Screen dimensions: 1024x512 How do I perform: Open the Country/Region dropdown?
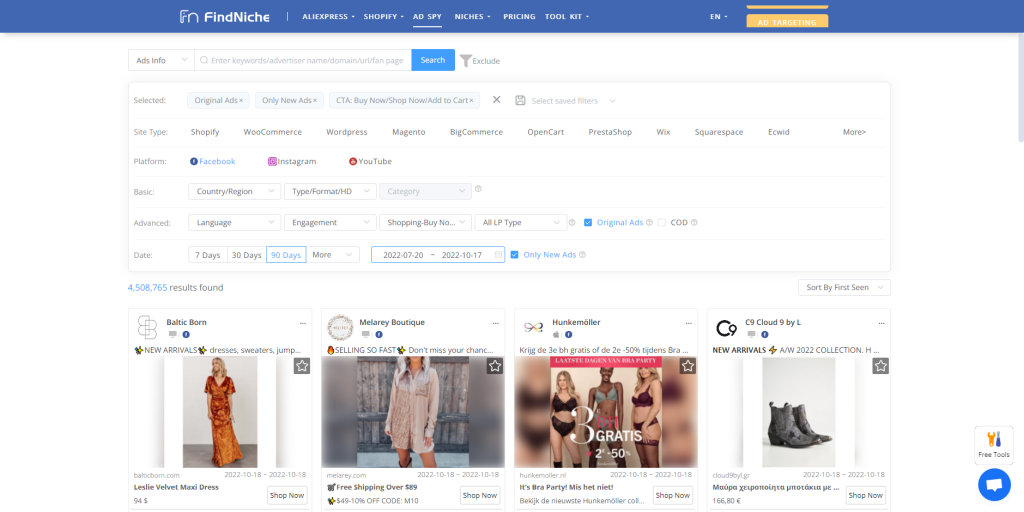pyautogui.click(x=234, y=191)
